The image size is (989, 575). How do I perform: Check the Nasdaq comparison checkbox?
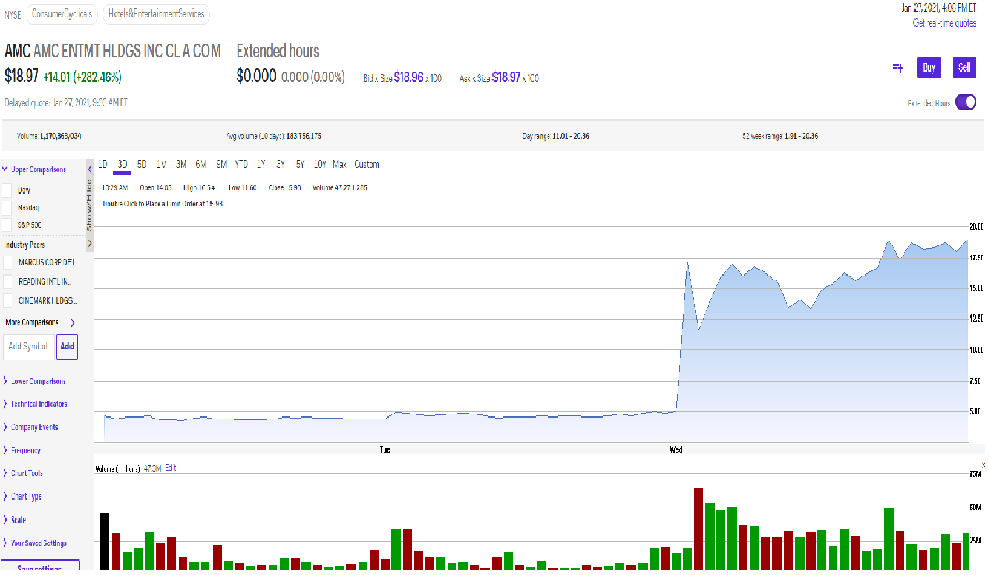click(x=7, y=207)
